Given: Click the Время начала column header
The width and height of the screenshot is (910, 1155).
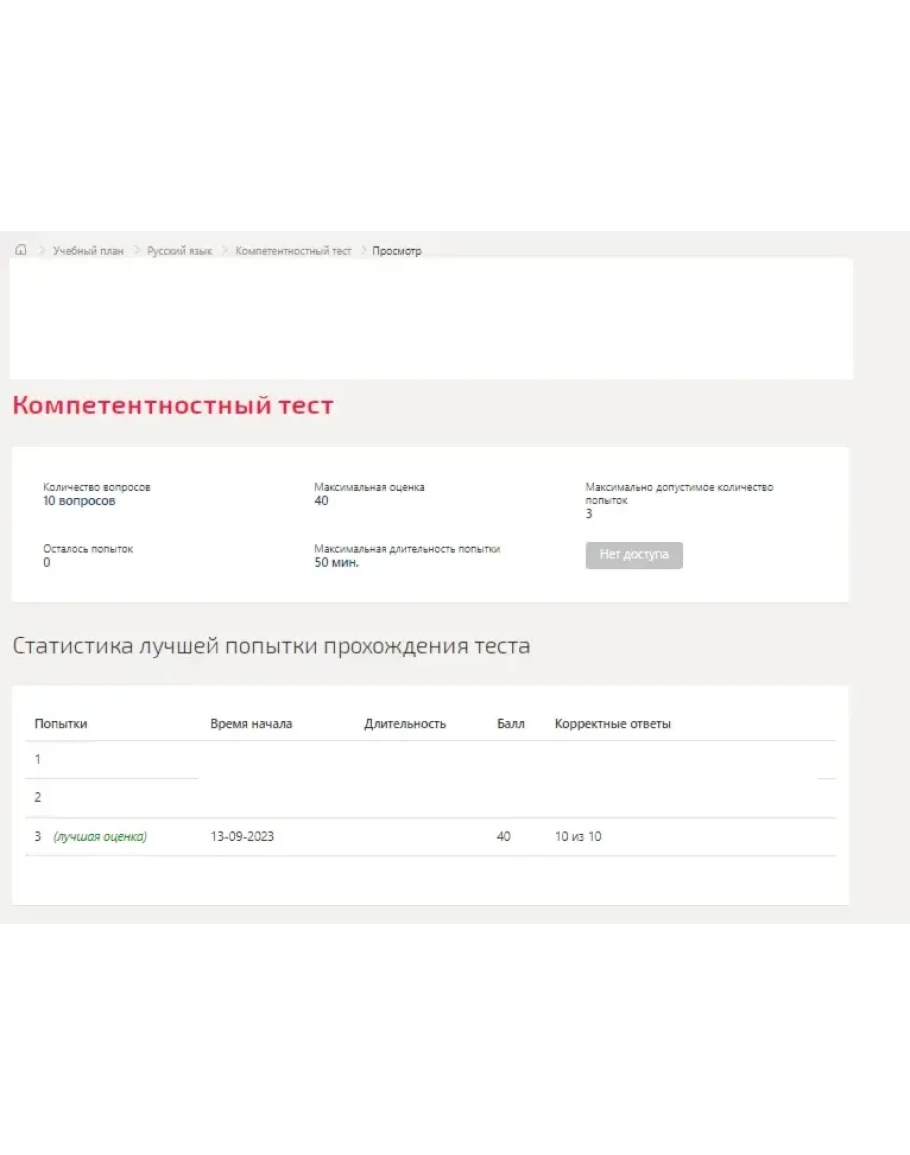Looking at the screenshot, I should tap(251, 724).
